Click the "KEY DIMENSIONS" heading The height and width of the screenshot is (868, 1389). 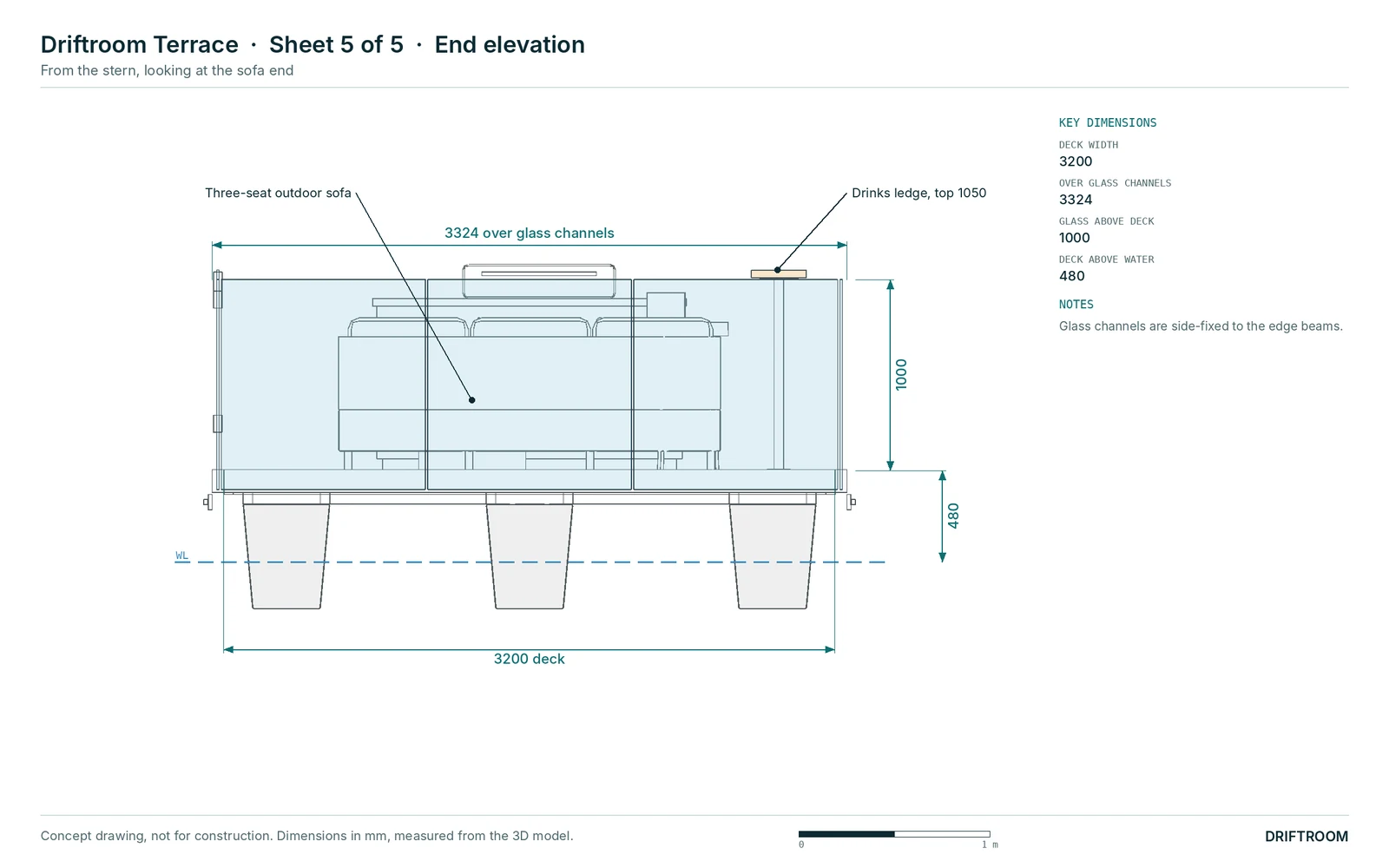point(1108,122)
